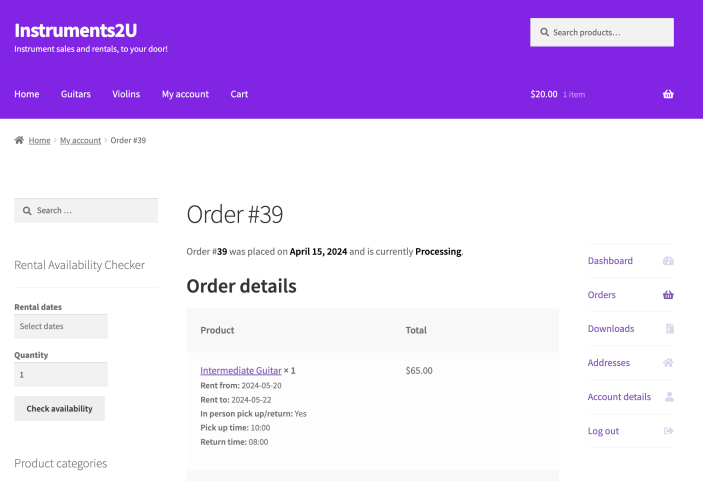
Task: Click the Quantity number field
Action: 61,375
